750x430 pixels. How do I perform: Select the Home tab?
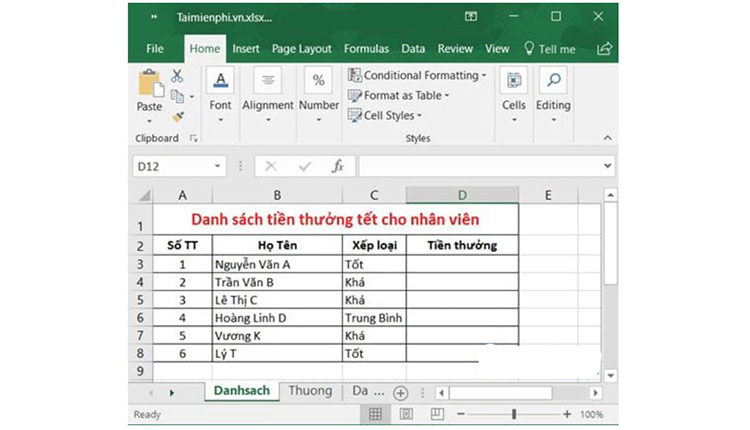pos(205,49)
